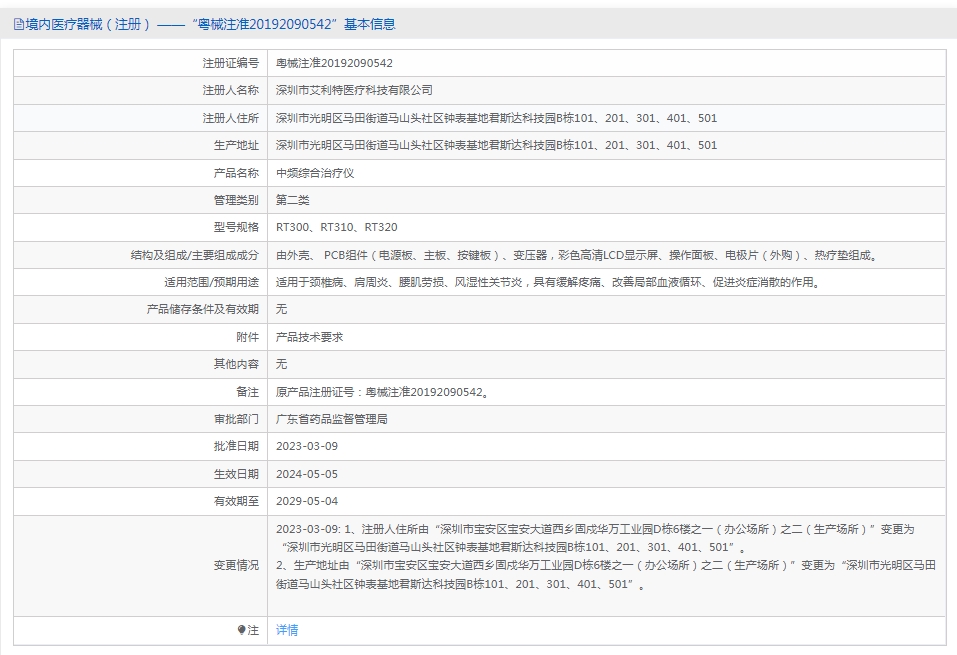Click the 适用范围/预期用途 description text
Viewport: 957px width, 655px height.
tap(547, 282)
